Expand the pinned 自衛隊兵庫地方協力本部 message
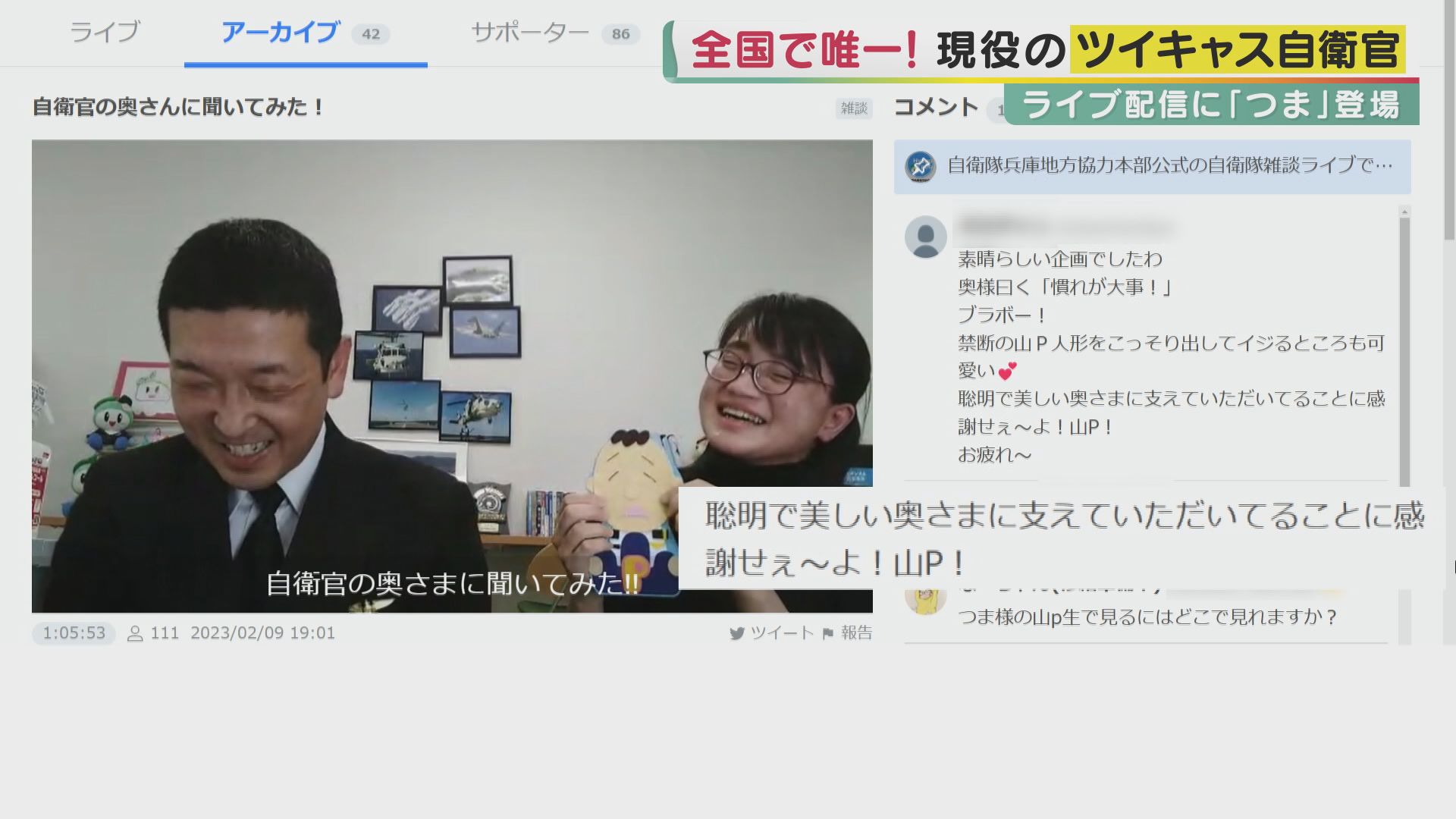The width and height of the screenshot is (1456, 819). tap(1169, 166)
